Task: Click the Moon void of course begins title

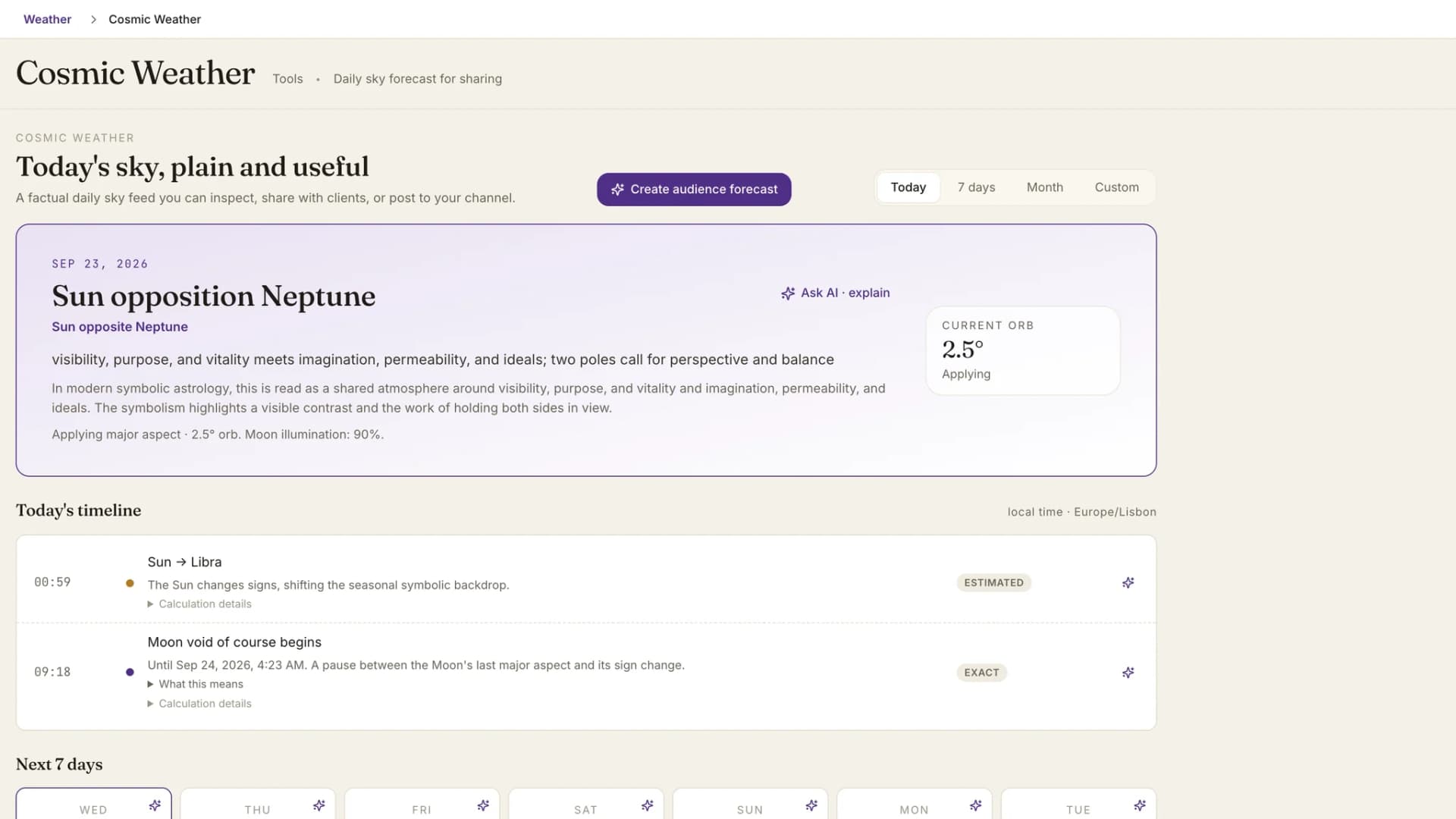Action: (234, 642)
